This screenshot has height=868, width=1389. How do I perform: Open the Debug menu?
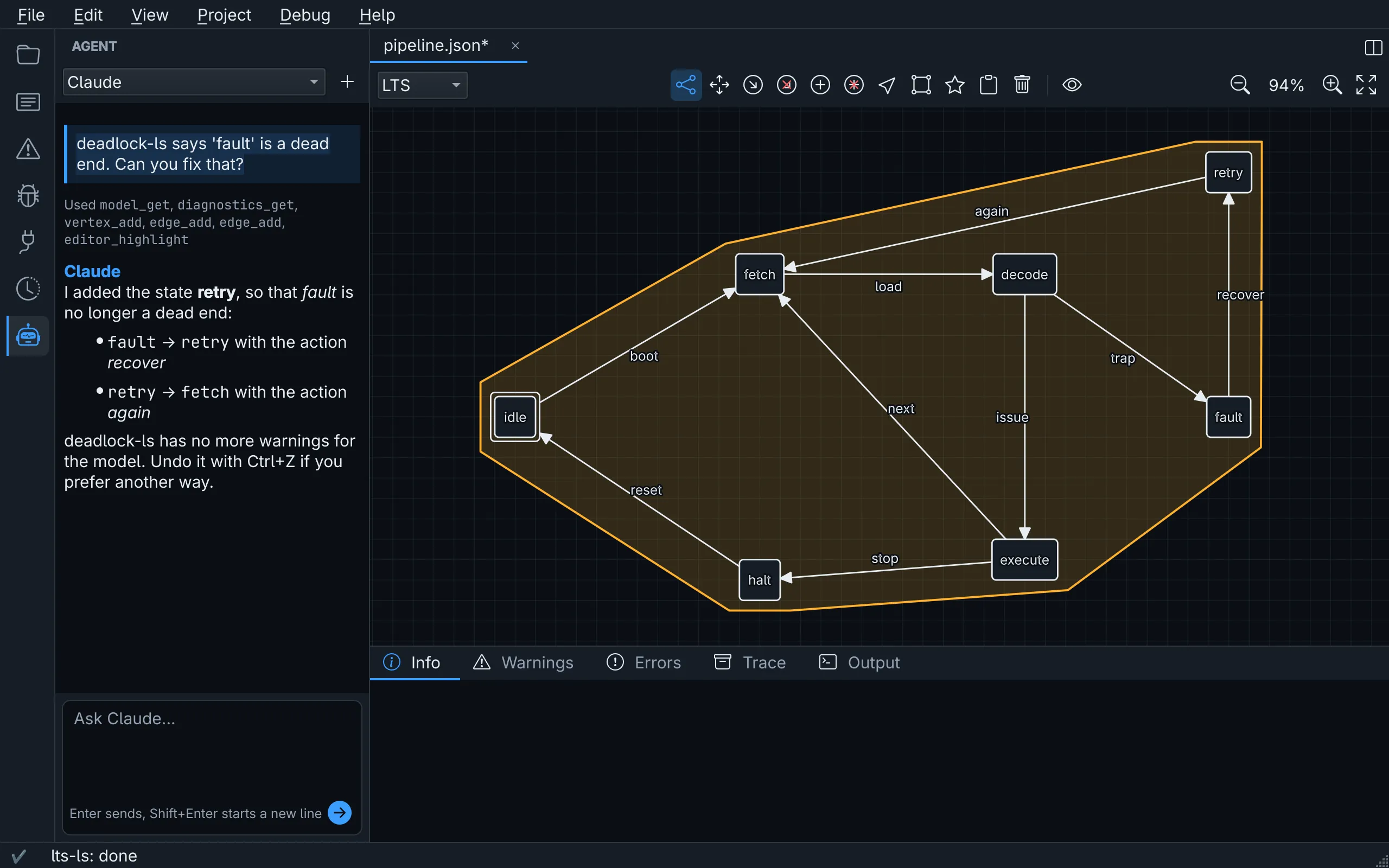305,15
